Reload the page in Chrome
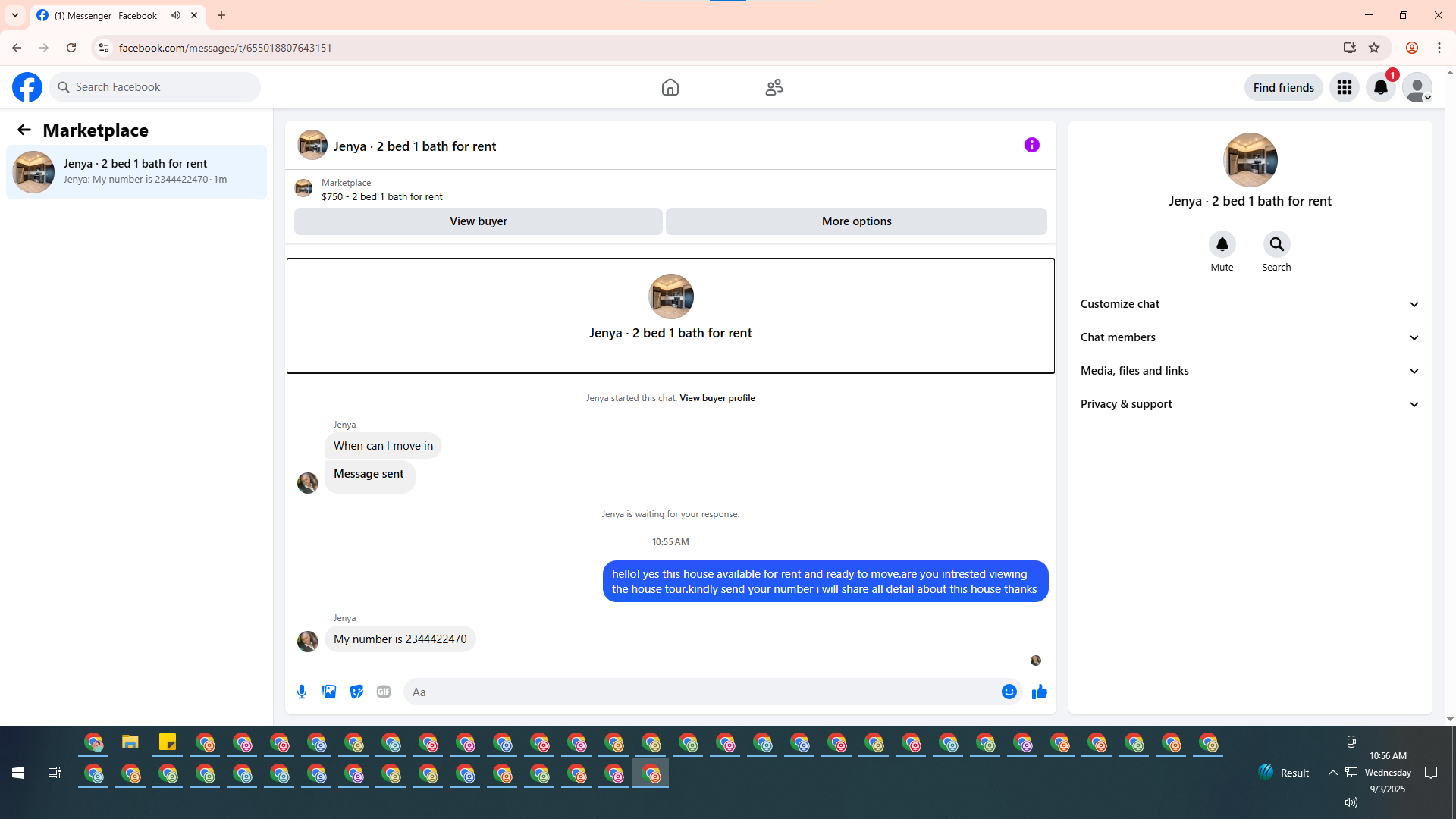The image size is (1456, 819). (71, 48)
